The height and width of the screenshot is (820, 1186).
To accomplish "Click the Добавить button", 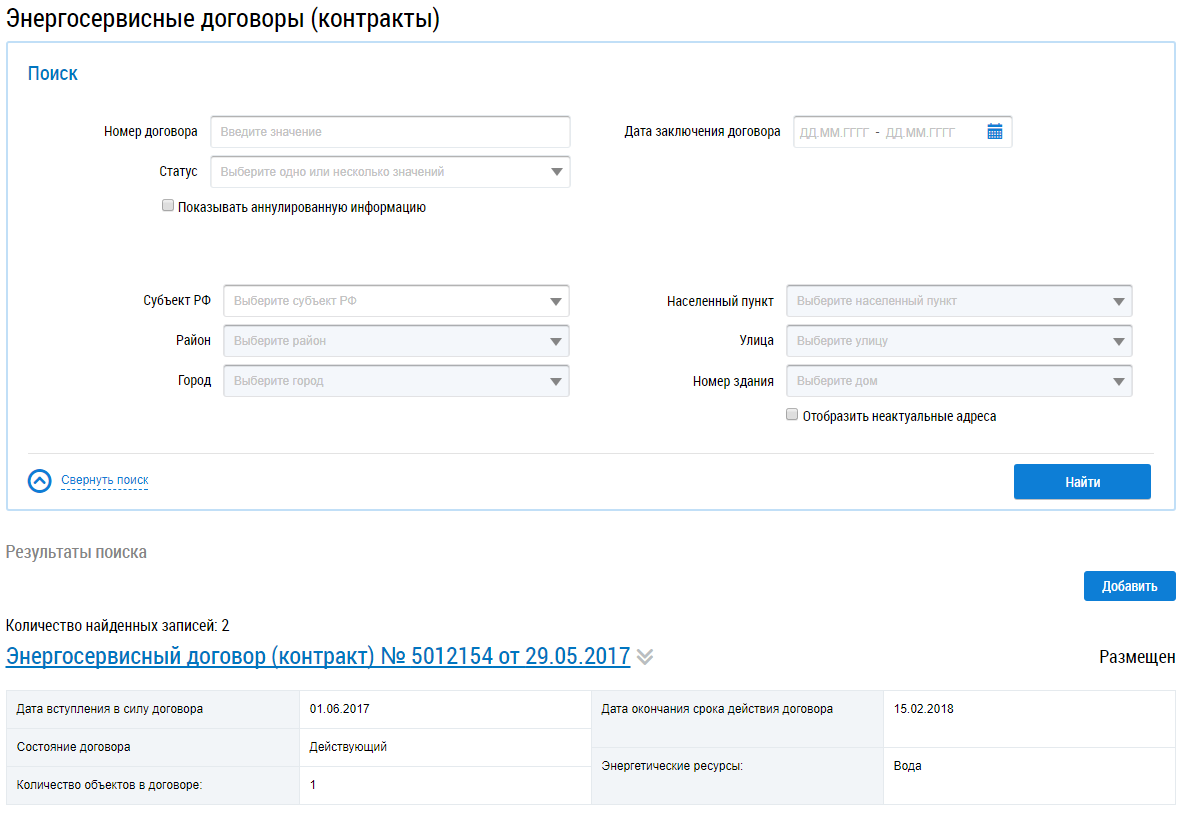I will click(x=1129, y=586).
